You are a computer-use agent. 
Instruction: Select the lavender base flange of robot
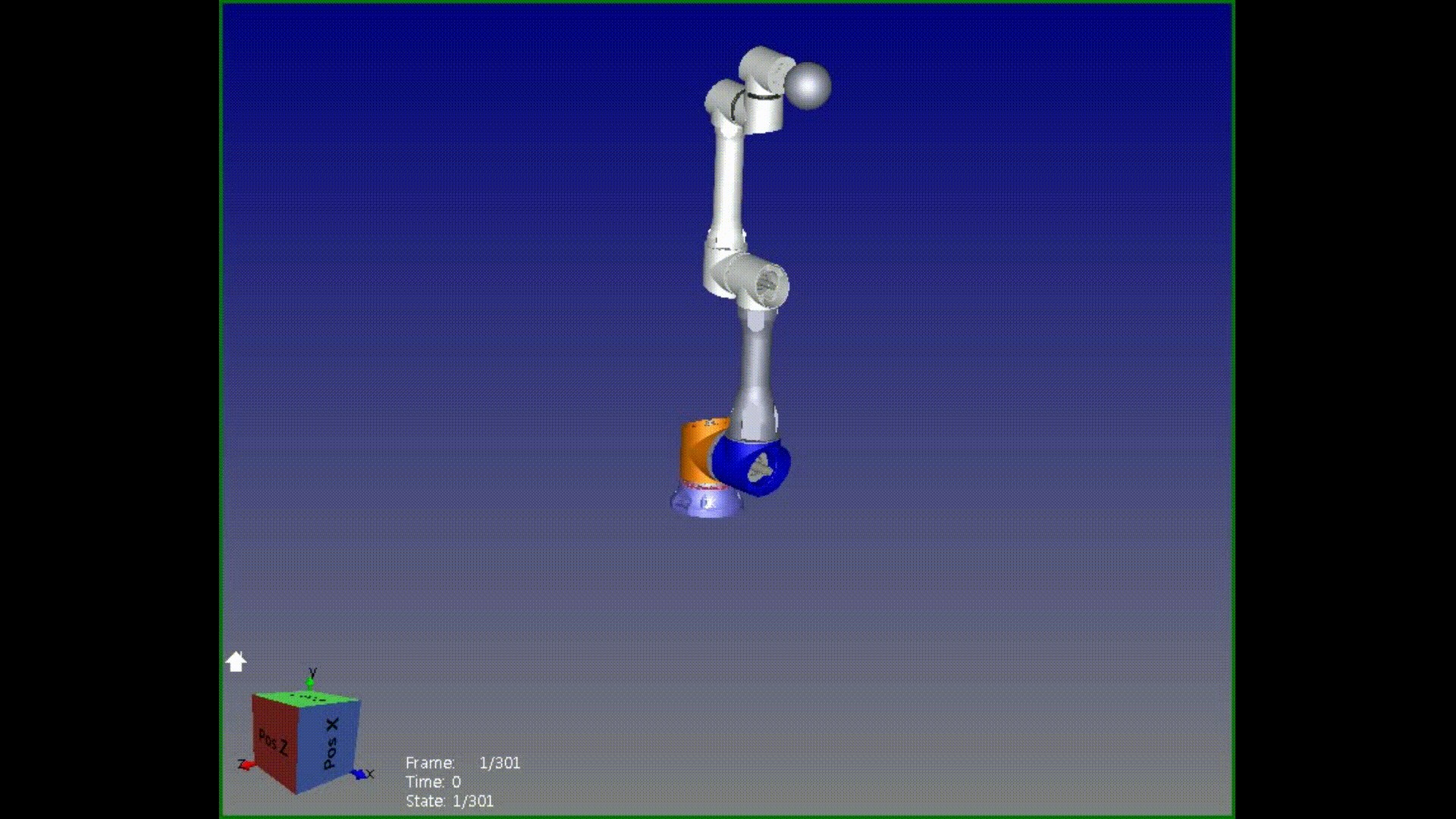tap(707, 501)
